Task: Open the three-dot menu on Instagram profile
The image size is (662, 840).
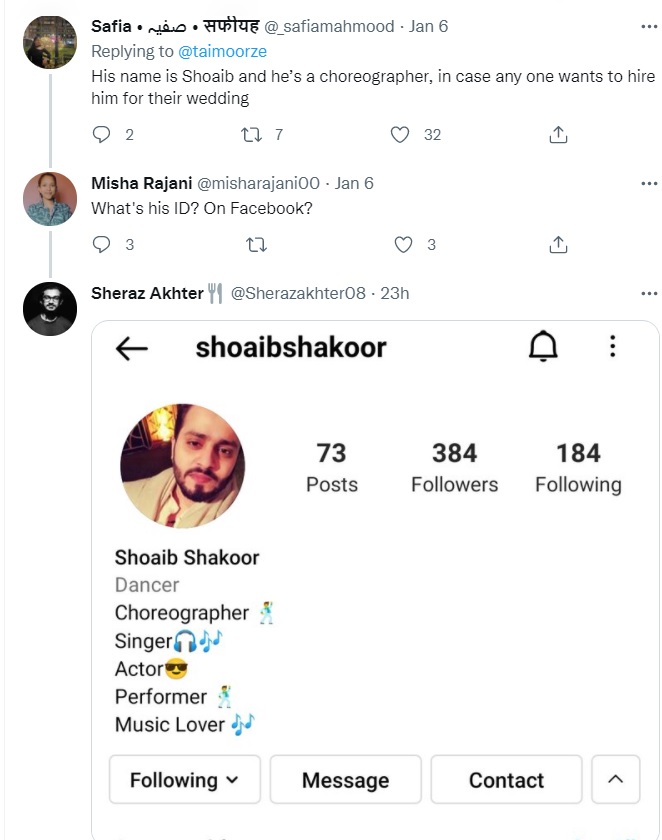Action: pos(612,347)
